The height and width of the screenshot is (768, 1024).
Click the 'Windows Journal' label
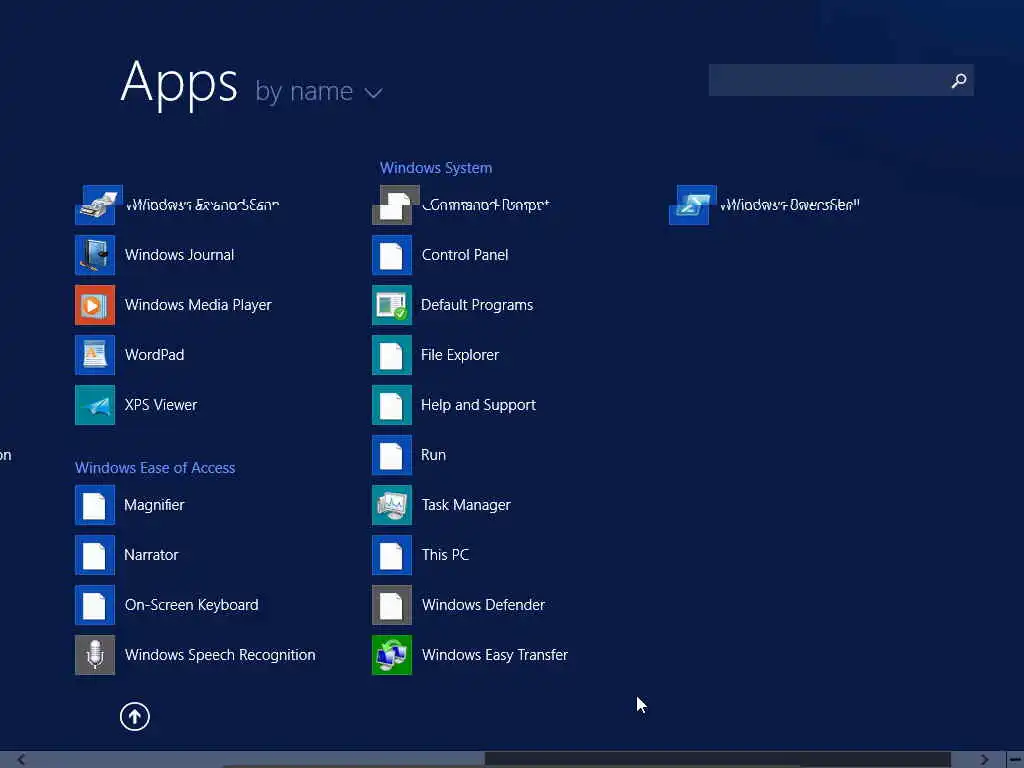tap(180, 255)
